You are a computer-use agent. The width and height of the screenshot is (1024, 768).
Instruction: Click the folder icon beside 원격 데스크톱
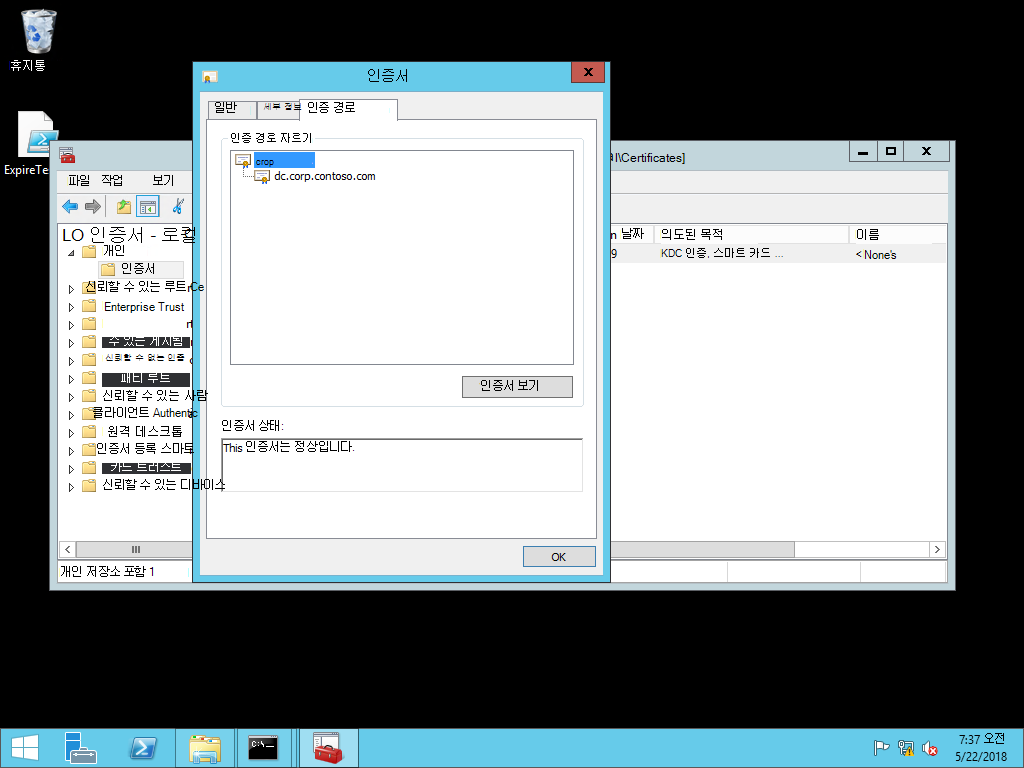click(89, 431)
